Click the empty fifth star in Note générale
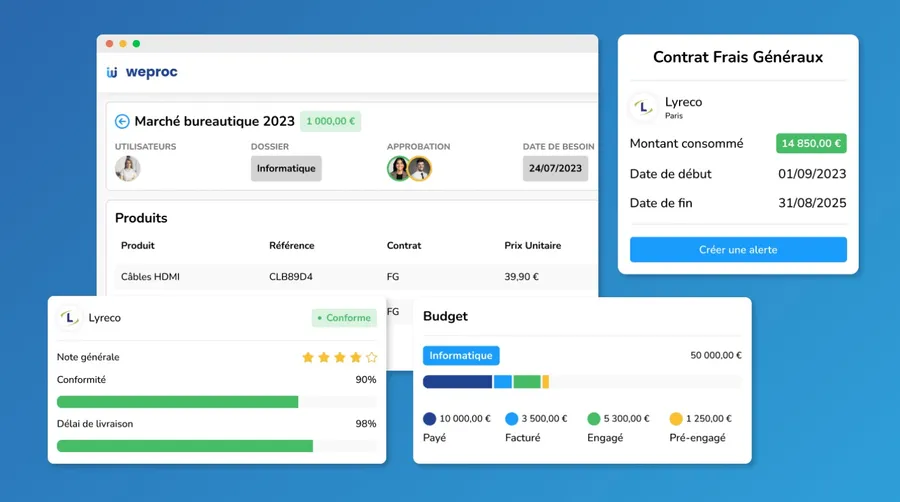This screenshot has height=502, width=900. click(372, 357)
